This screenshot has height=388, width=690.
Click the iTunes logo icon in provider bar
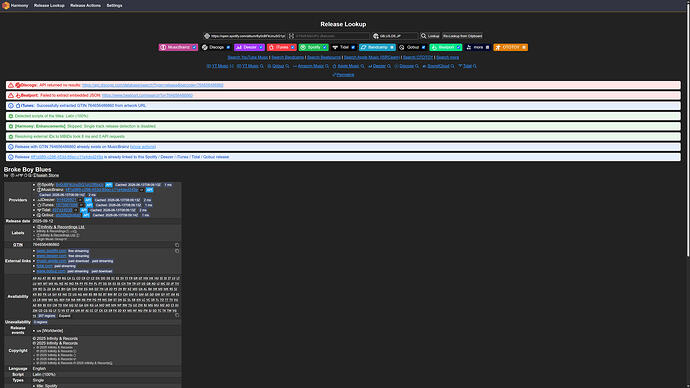pos(272,47)
